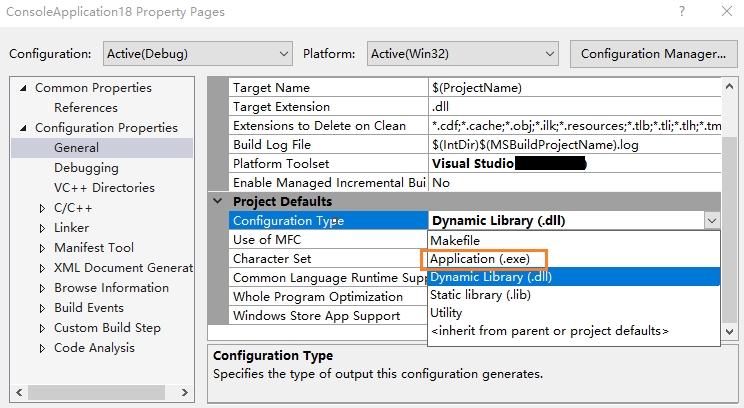
Task: Pick Utility from configuration type list
Action: (x=446, y=313)
